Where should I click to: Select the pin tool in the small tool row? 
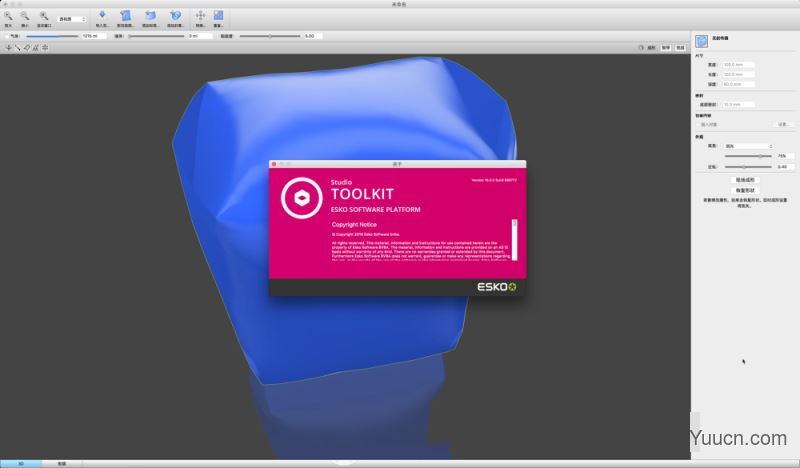pos(8,47)
